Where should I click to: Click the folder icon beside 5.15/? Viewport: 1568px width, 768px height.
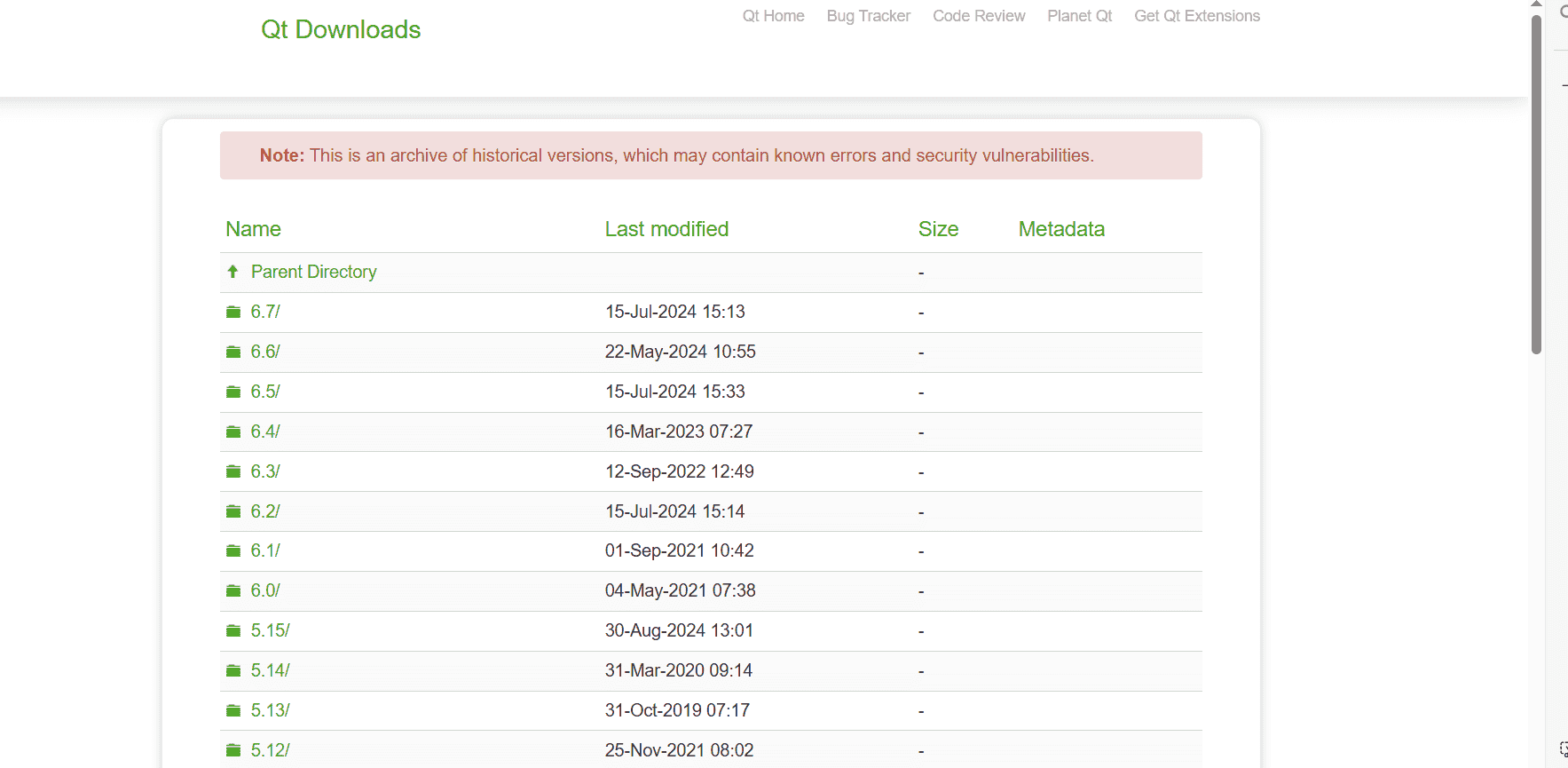[233, 630]
